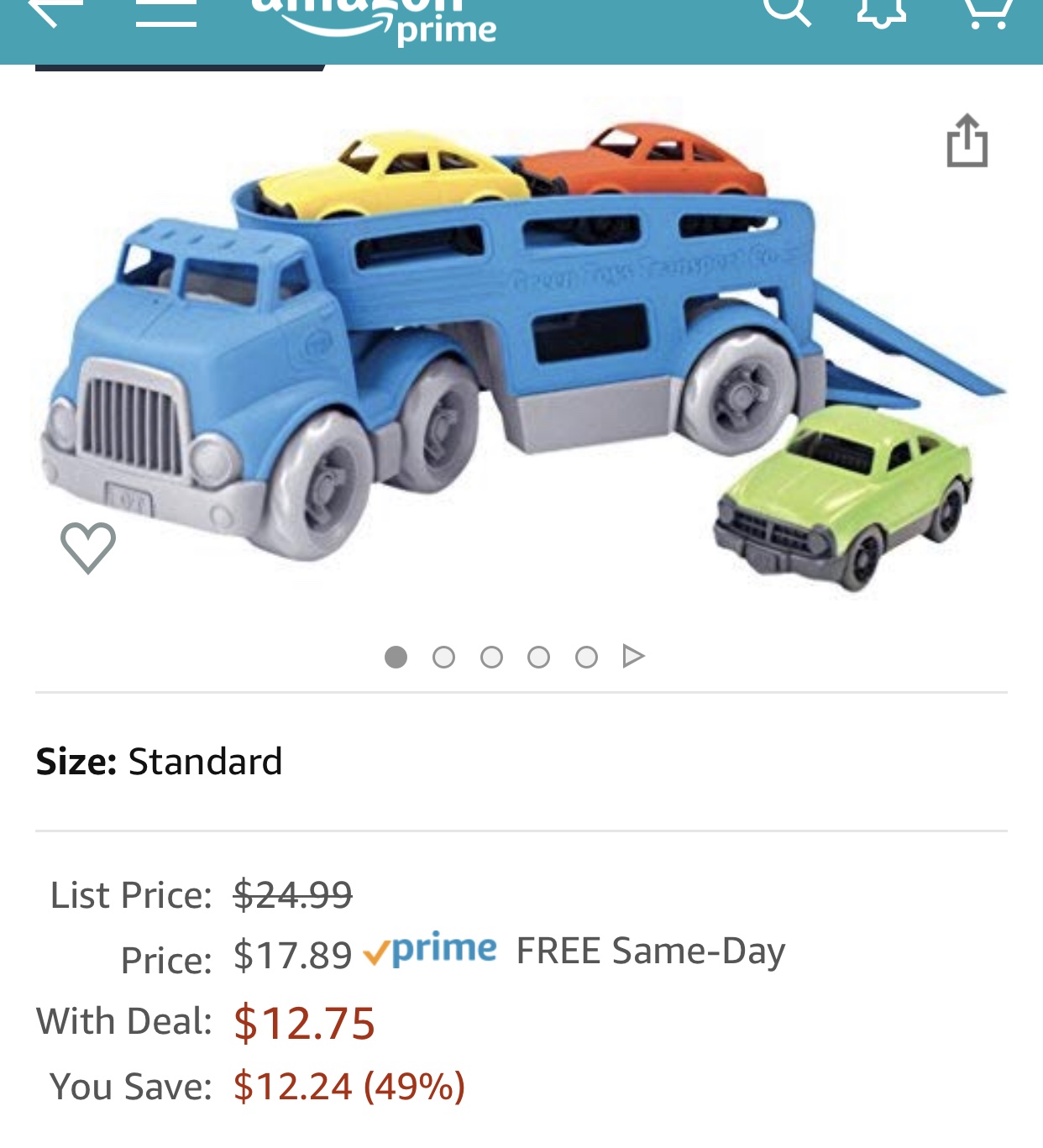The width and height of the screenshot is (1043, 1148).
Task: Open notifications bell icon
Action: 881,12
